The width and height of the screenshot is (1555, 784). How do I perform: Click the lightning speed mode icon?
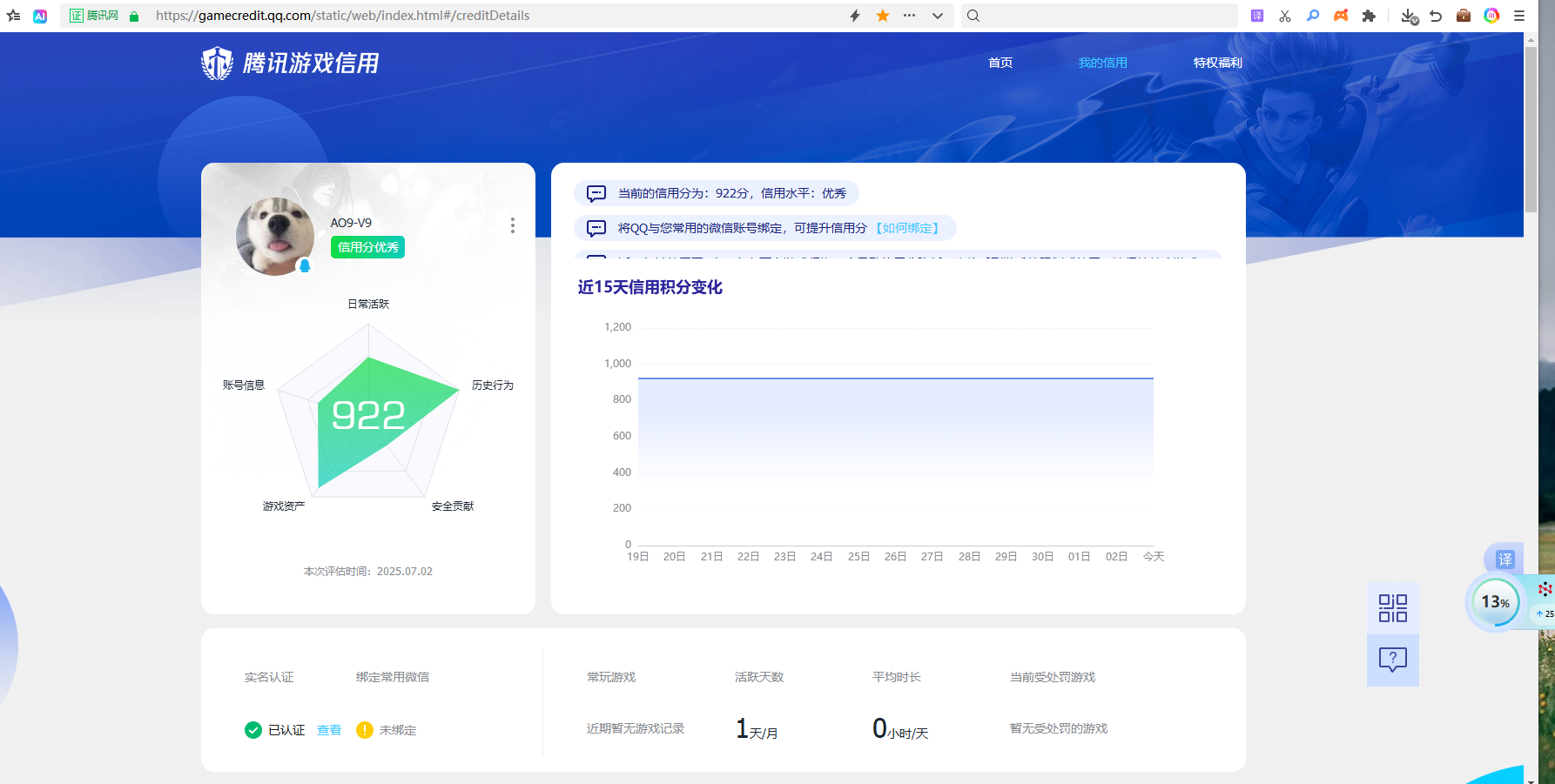point(855,16)
